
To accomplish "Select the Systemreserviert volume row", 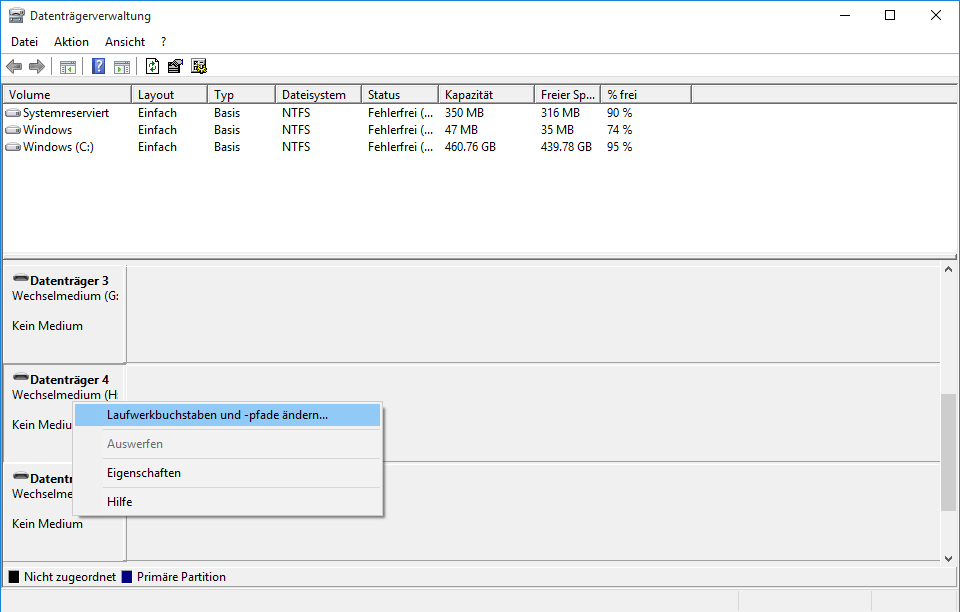I will 65,113.
